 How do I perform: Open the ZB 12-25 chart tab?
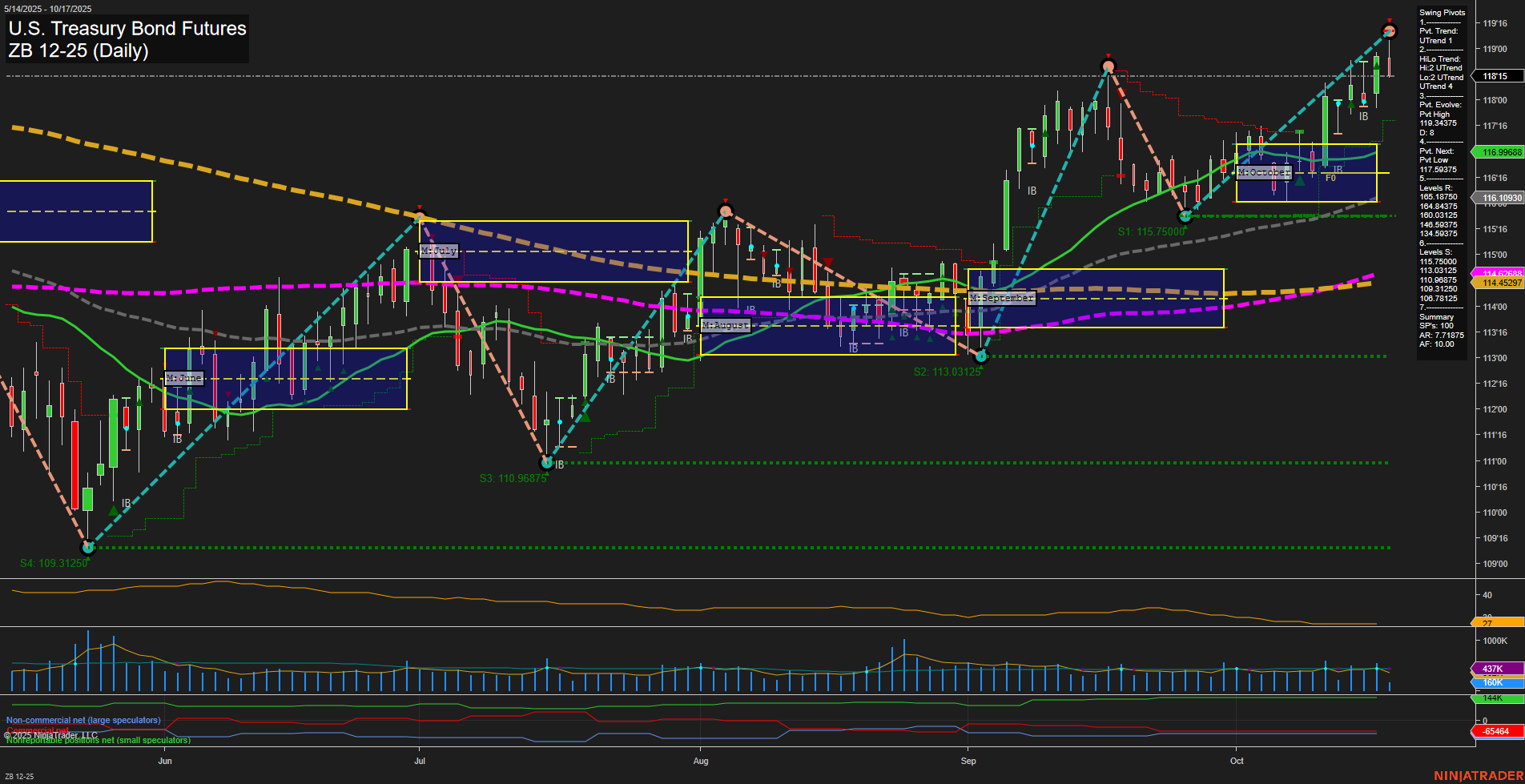coord(19,776)
